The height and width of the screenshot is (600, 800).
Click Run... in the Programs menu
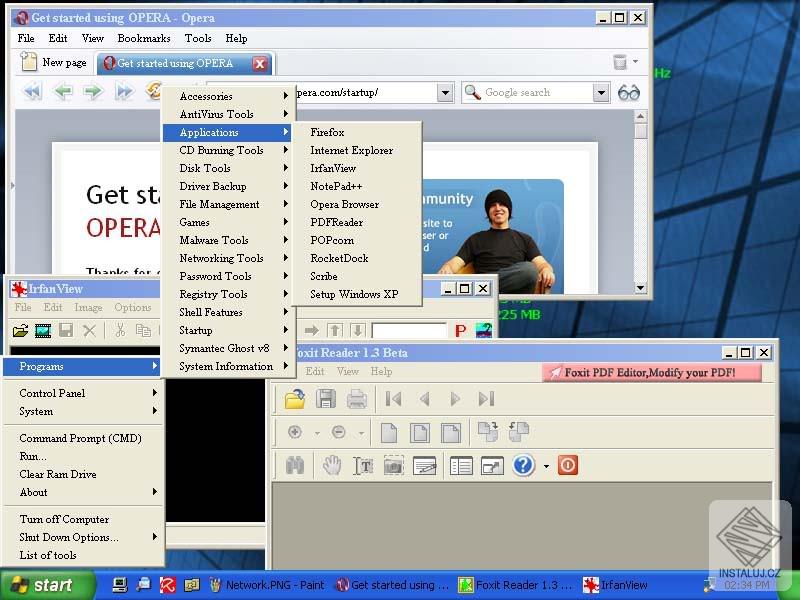[x=34, y=455]
